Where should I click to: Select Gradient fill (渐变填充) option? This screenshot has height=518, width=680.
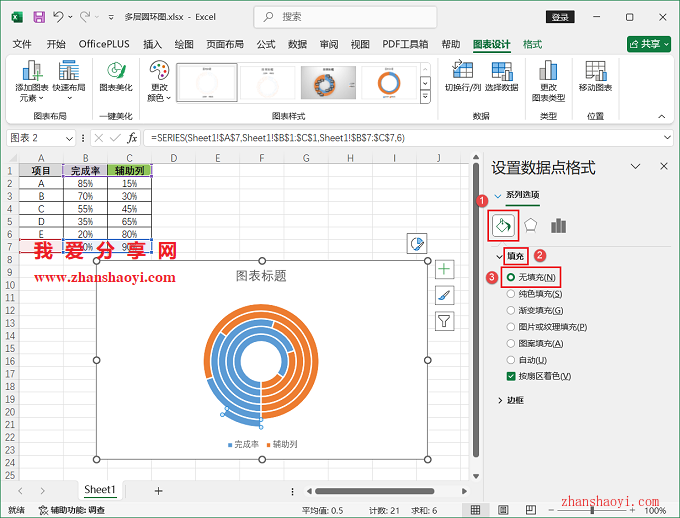point(512,310)
